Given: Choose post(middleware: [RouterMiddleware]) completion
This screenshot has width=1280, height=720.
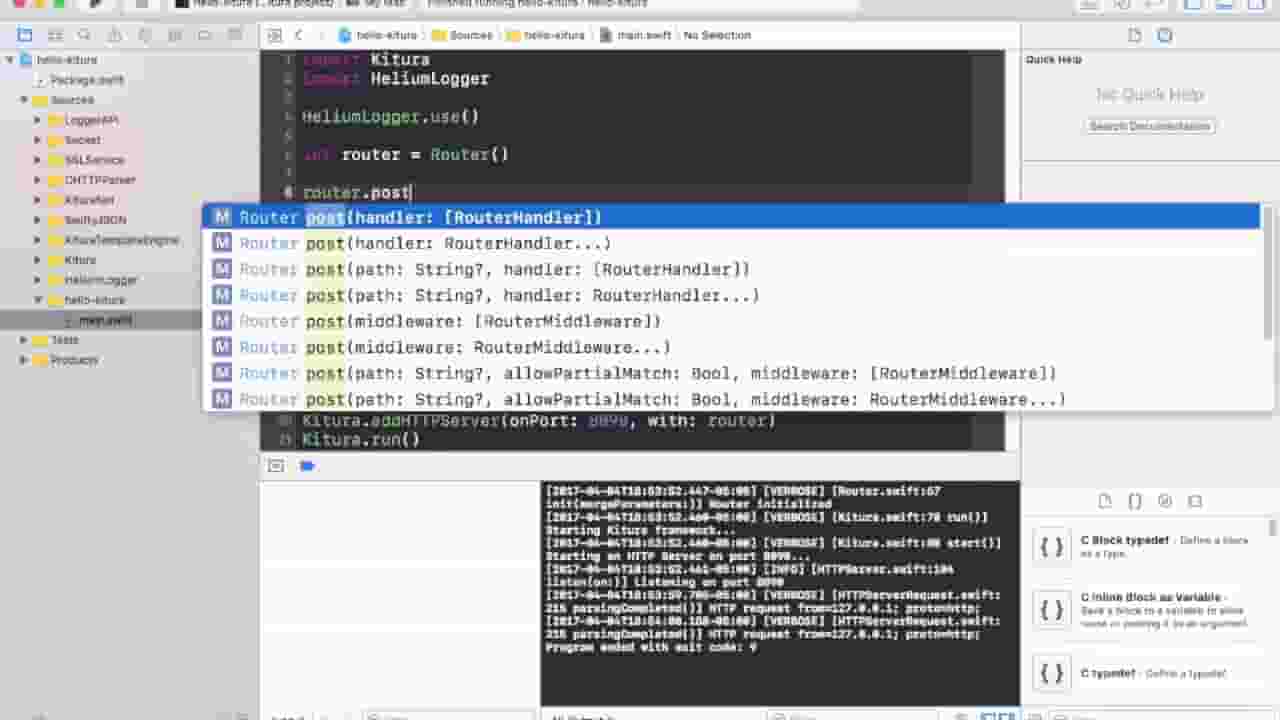Looking at the screenshot, I should [731, 321].
